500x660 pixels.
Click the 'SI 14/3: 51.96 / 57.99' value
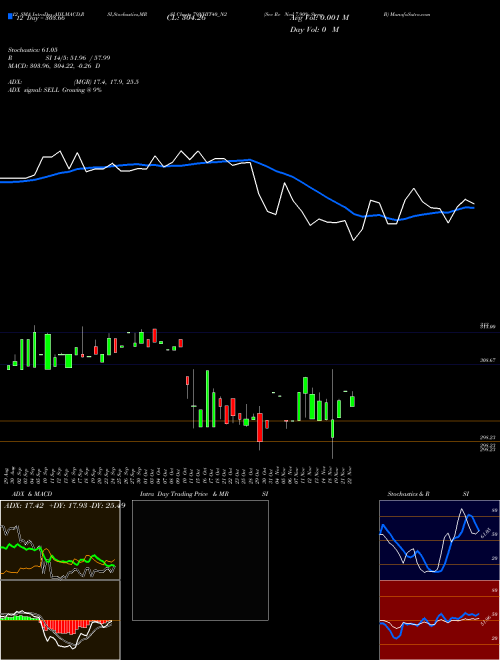tap(78, 58)
